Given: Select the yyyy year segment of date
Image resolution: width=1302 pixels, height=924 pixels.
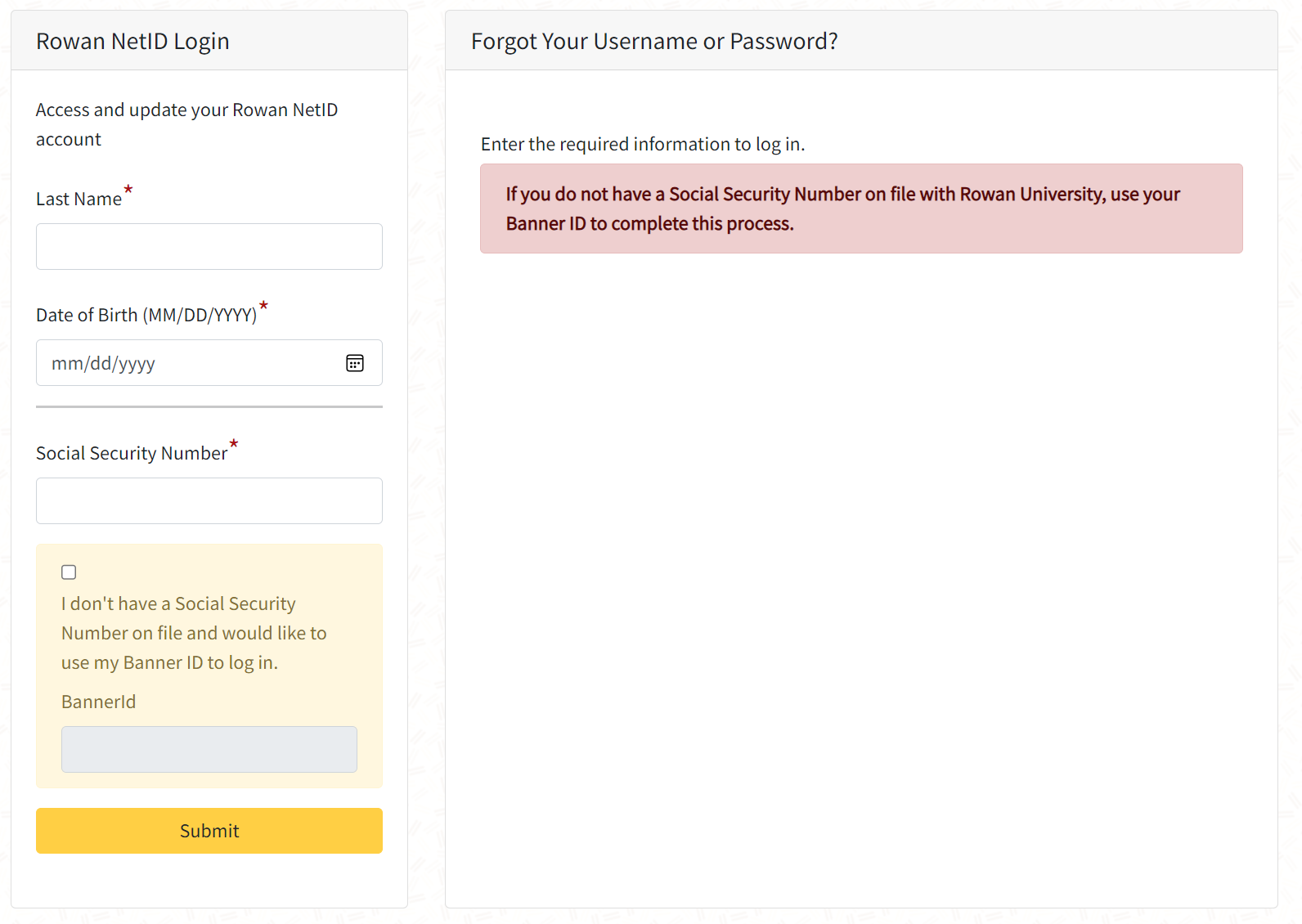Looking at the screenshot, I should [x=137, y=364].
